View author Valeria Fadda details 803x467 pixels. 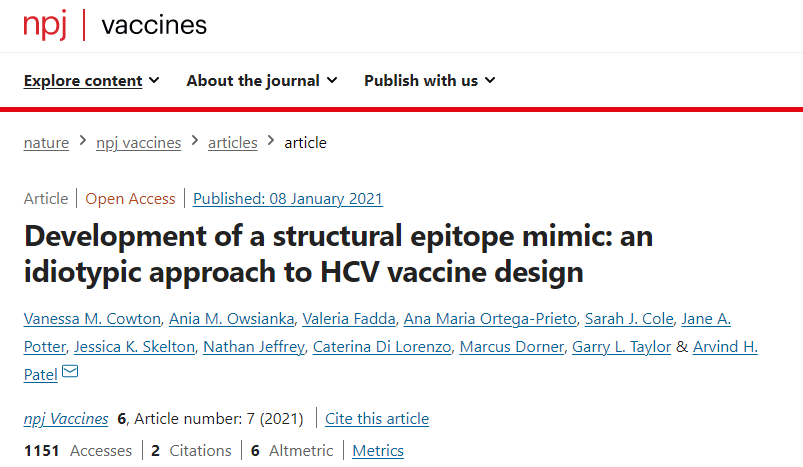coord(349,319)
